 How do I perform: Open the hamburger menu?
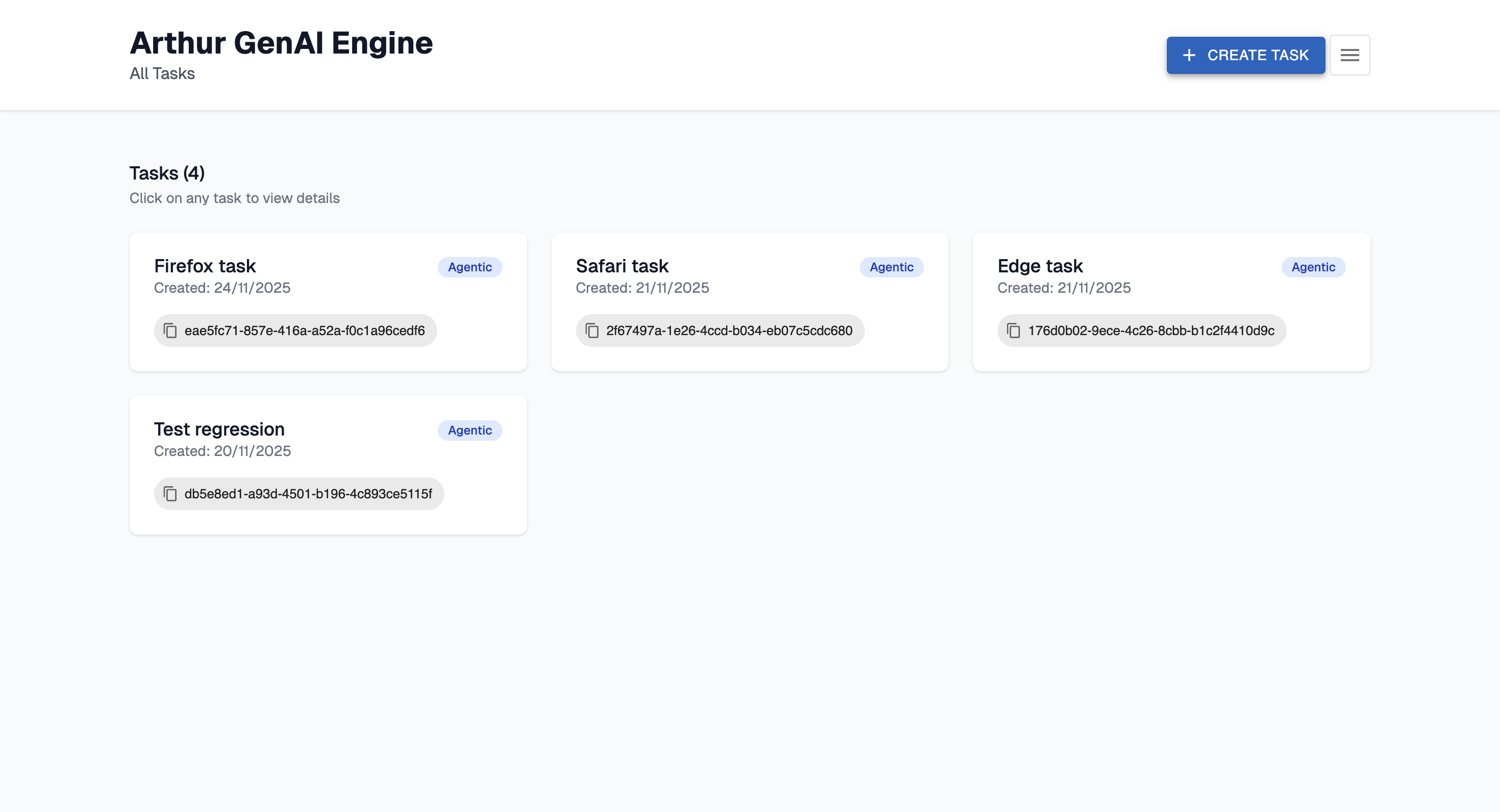click(1349, 55)
